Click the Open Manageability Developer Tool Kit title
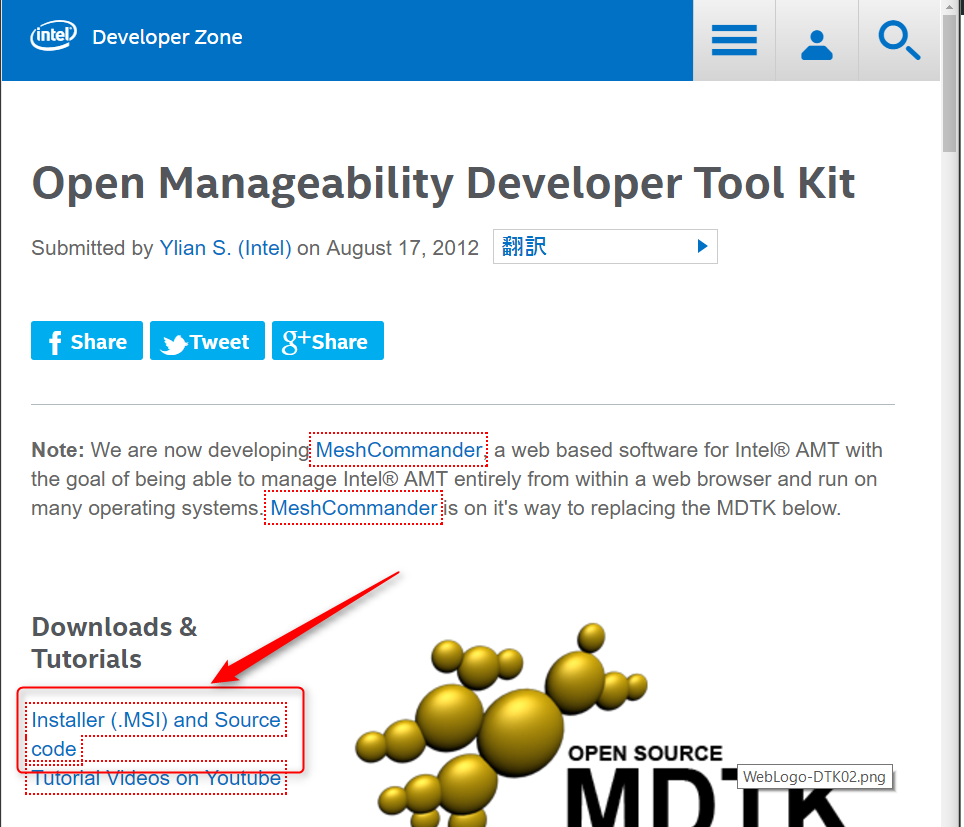The height and width of the screenshot is (827, 964). 443,183
